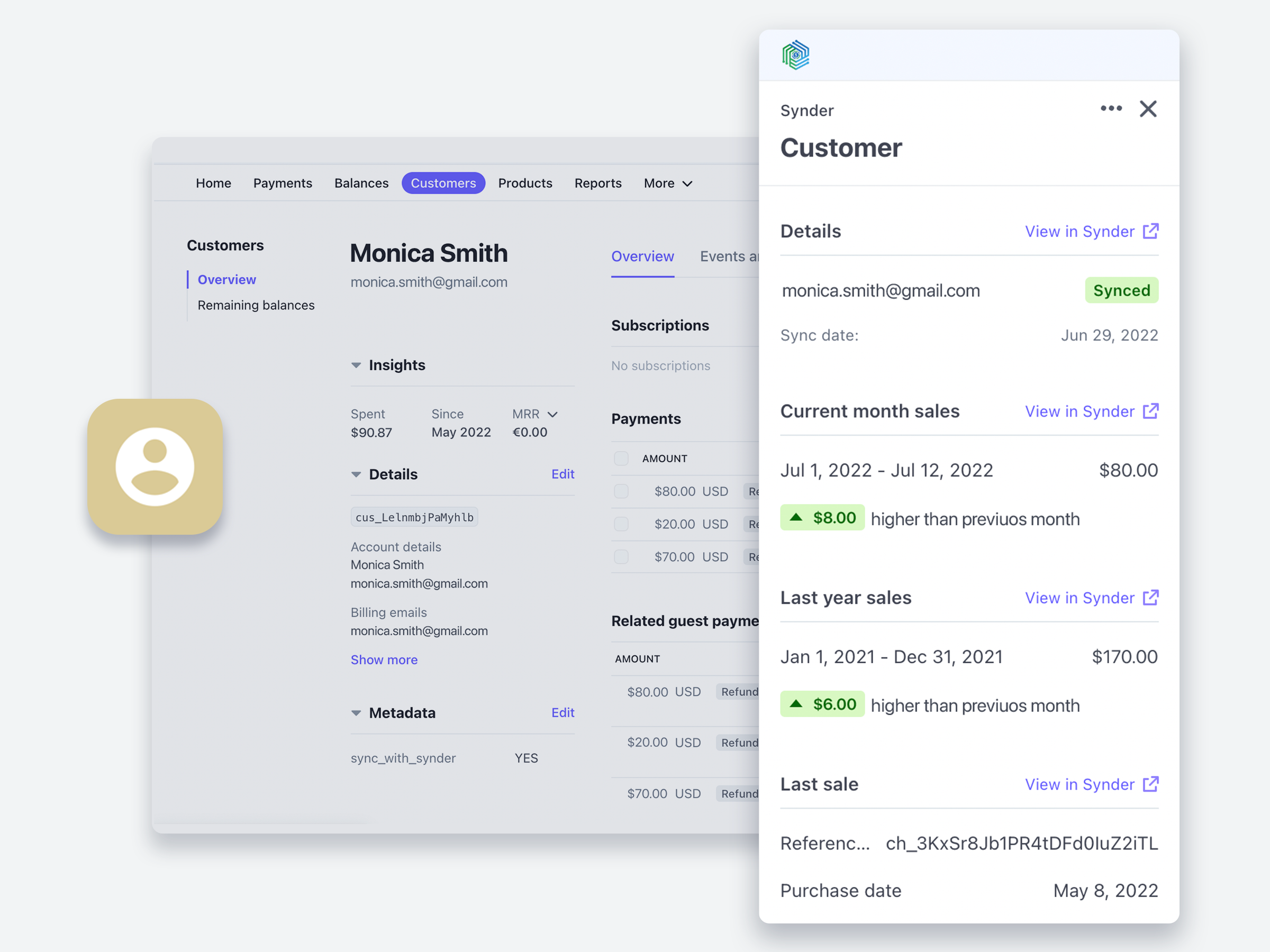Switch to the Customers tab
This screenshot has height=952, width=1270.
(443, 183)
